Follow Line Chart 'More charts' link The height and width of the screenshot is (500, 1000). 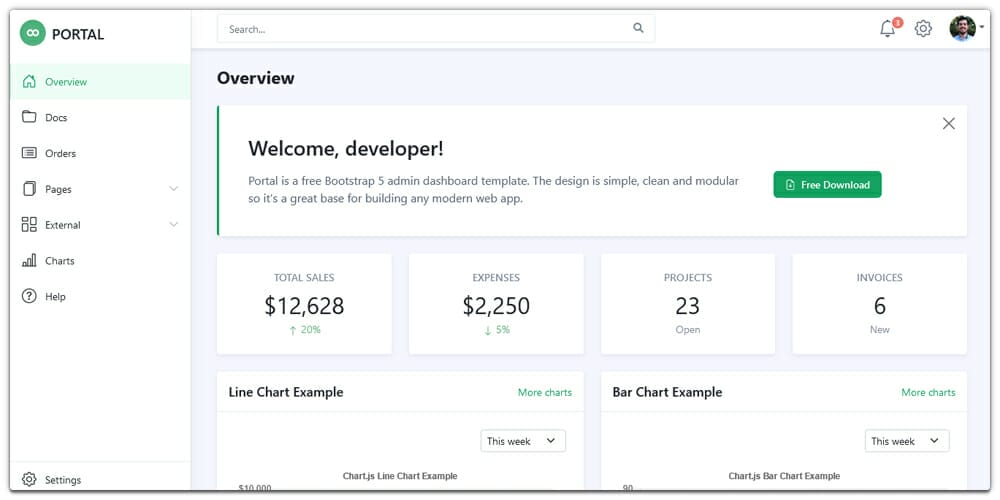(544, 393)
